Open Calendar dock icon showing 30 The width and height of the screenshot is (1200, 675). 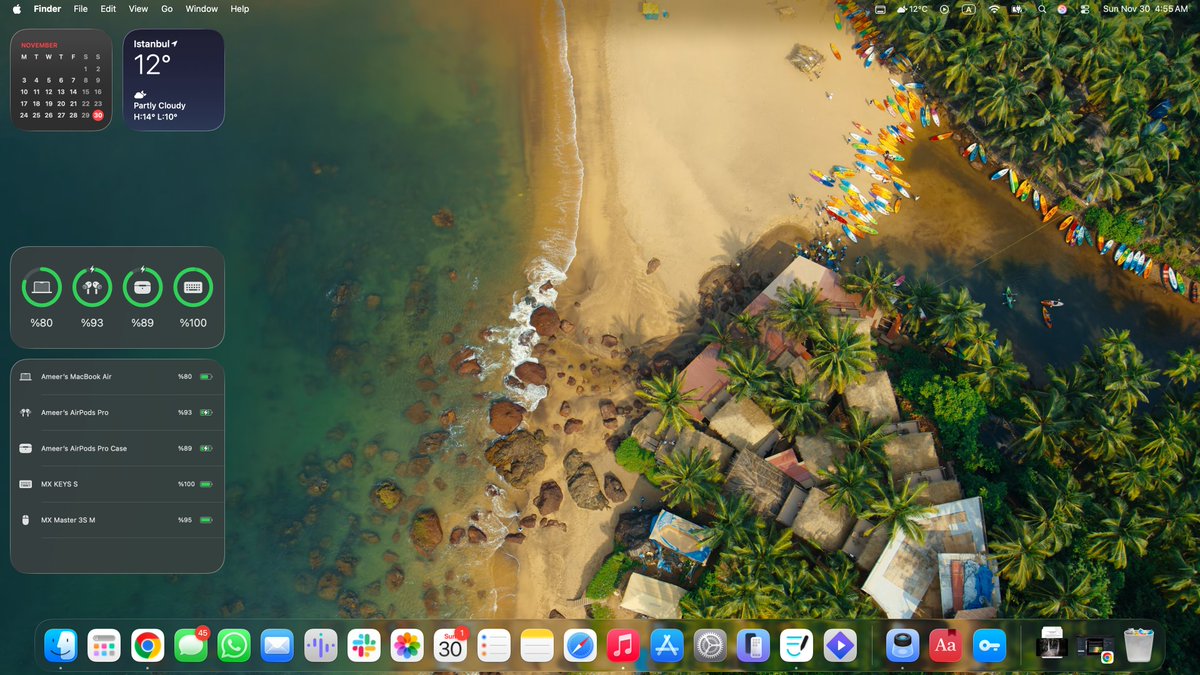(450, 645)
